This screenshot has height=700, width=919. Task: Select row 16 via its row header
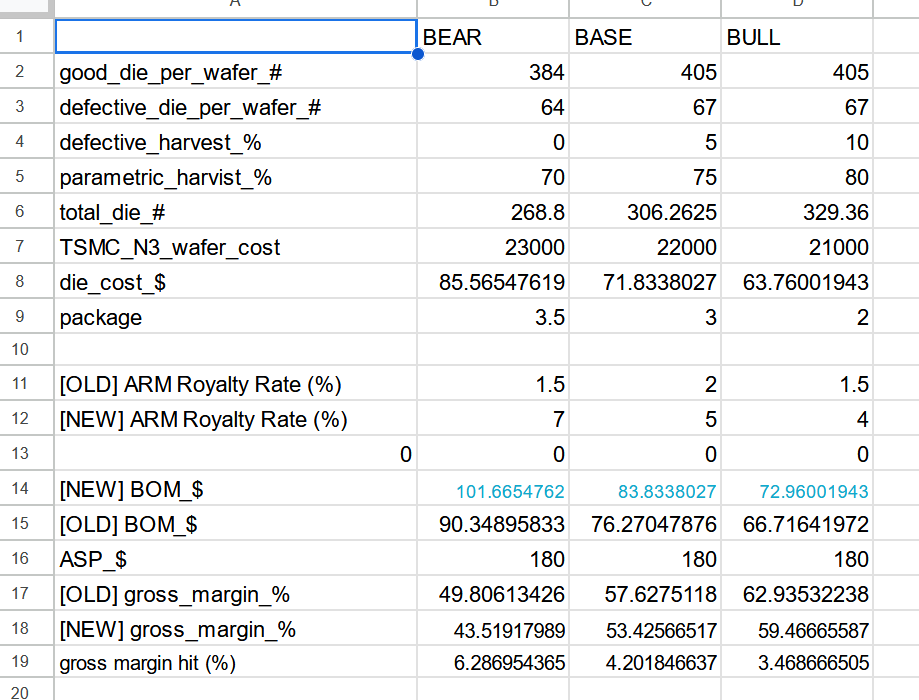tap(27, 559)
